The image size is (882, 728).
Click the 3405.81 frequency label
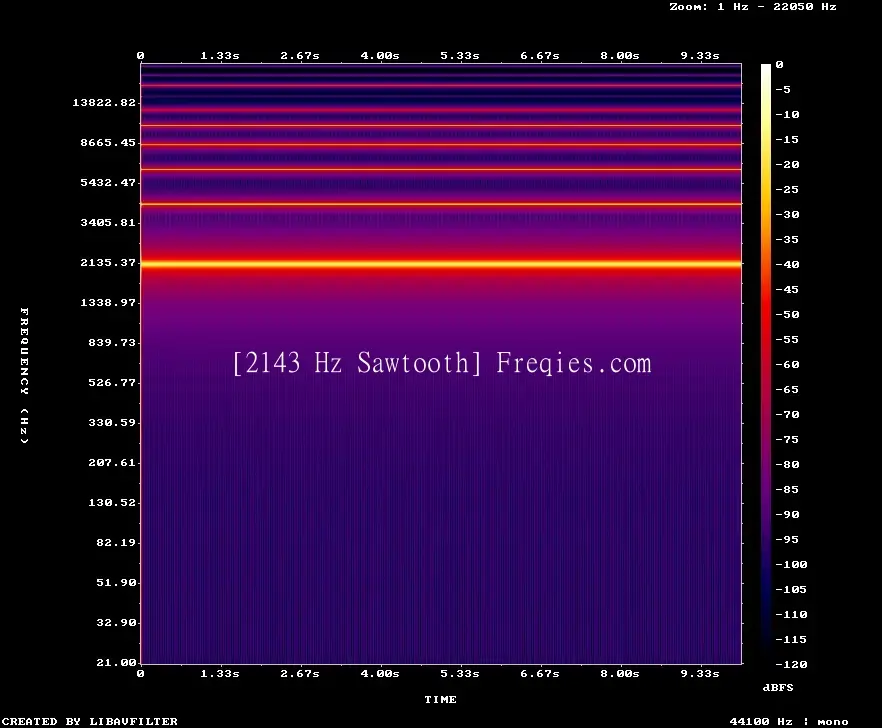pyautogui.click(x=108, y=222)
